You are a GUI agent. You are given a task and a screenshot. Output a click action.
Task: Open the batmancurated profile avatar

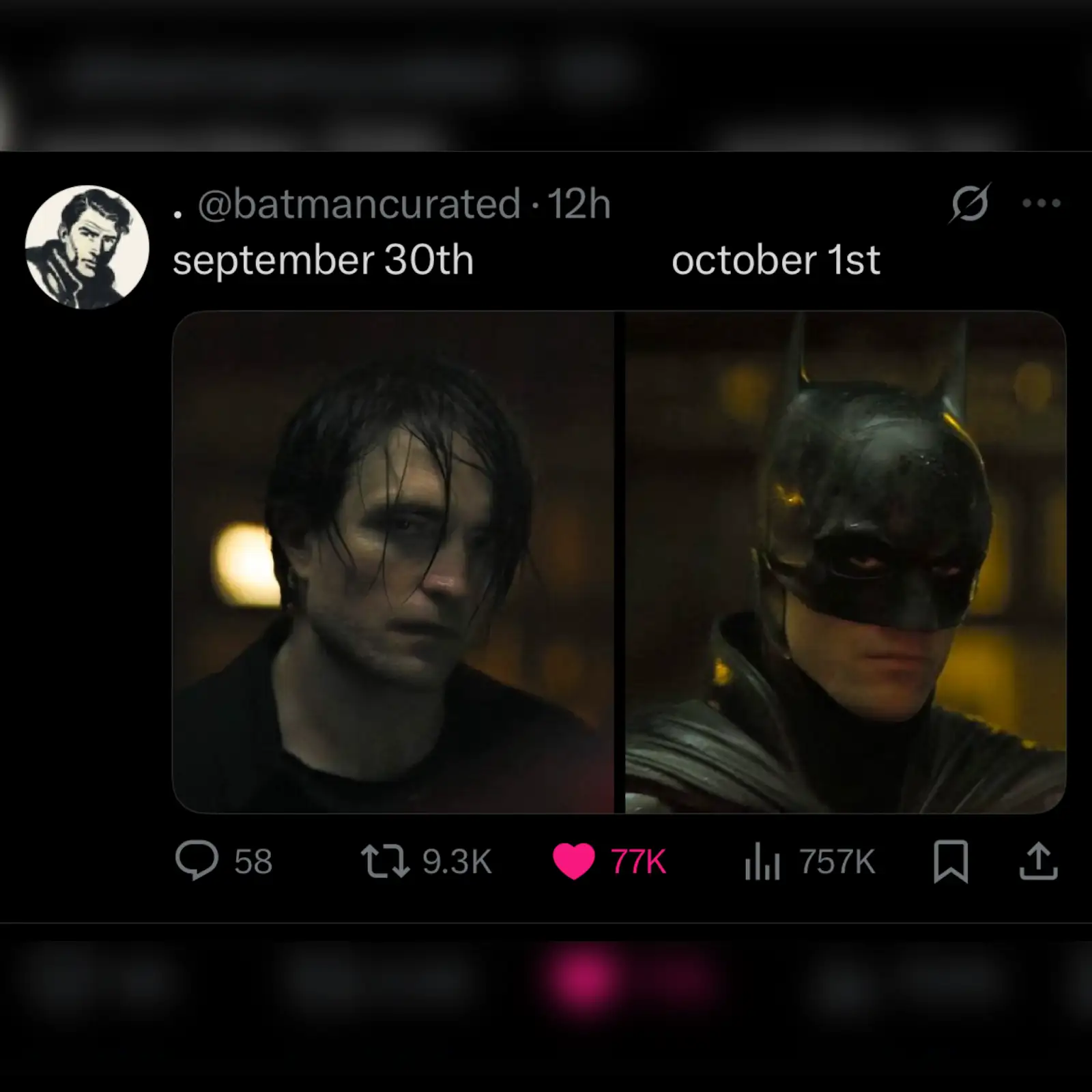(x=87, y=247)
